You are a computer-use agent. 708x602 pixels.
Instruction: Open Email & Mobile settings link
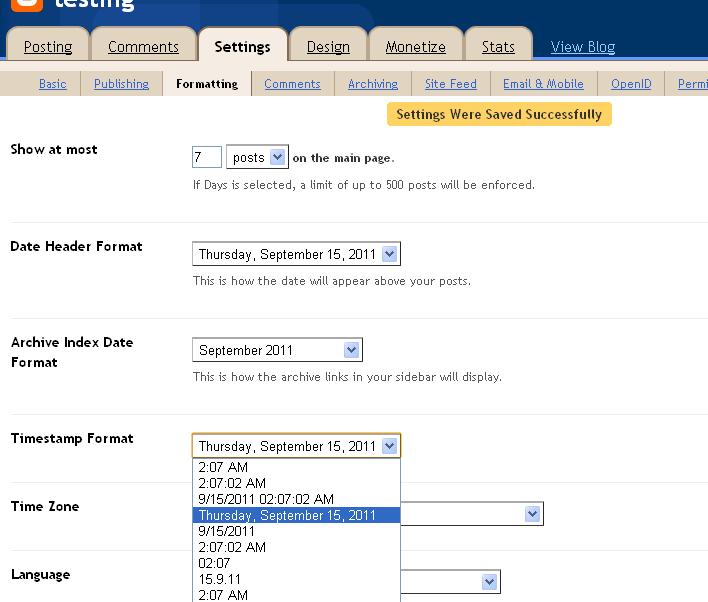click(543, 84)
